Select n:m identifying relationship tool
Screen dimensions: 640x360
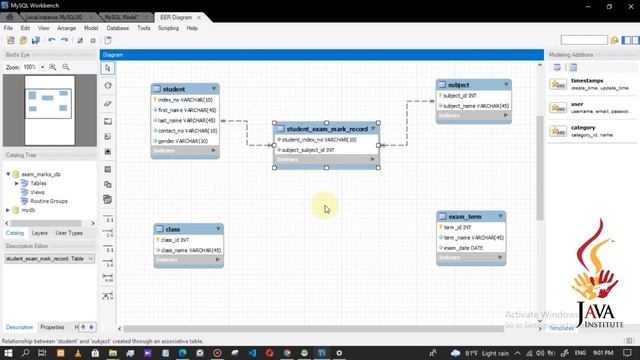[108, 278]
